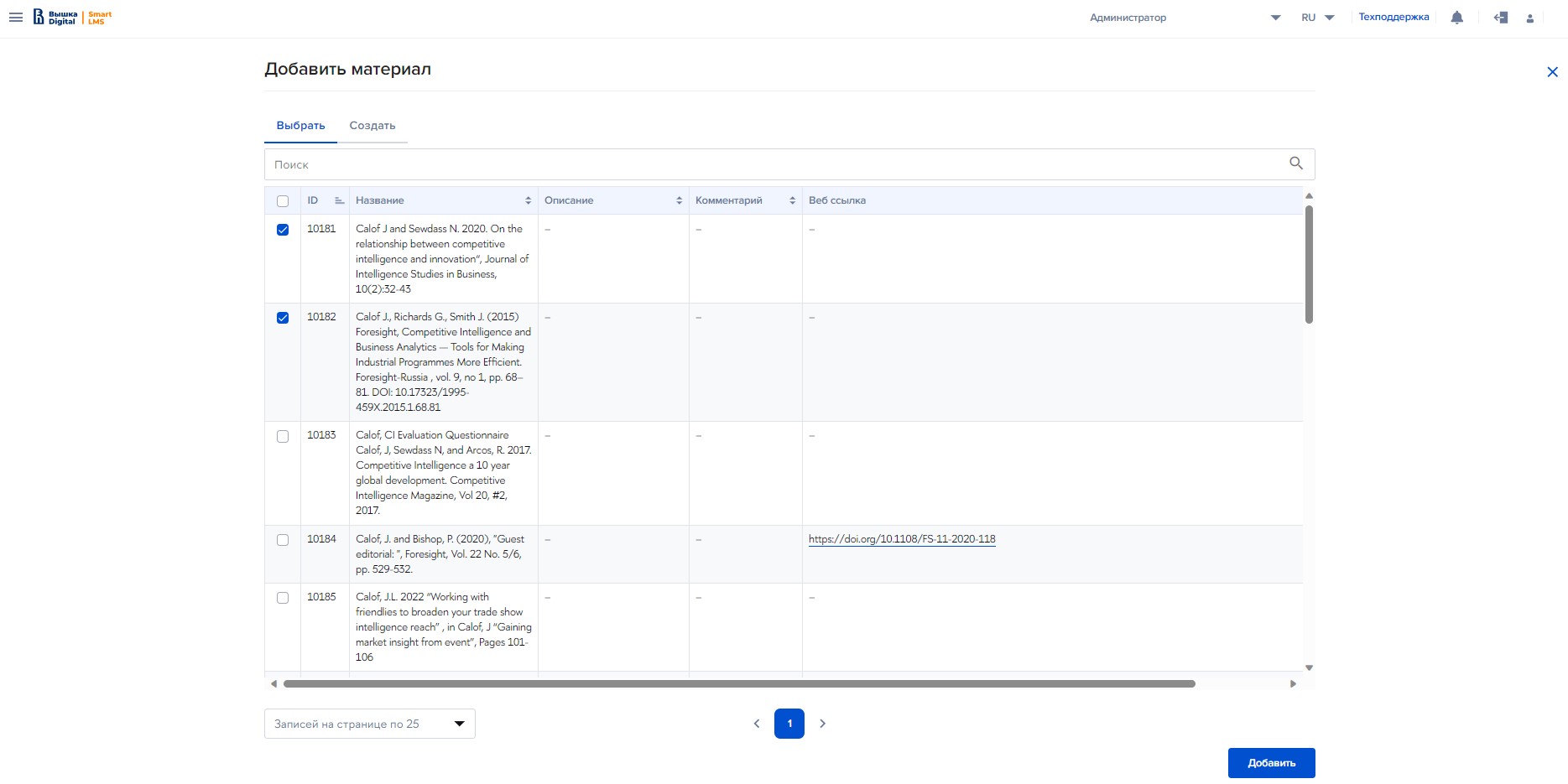Open the user profile icon
This screenshot has width=1568, height=784.
click(1529, 18)
